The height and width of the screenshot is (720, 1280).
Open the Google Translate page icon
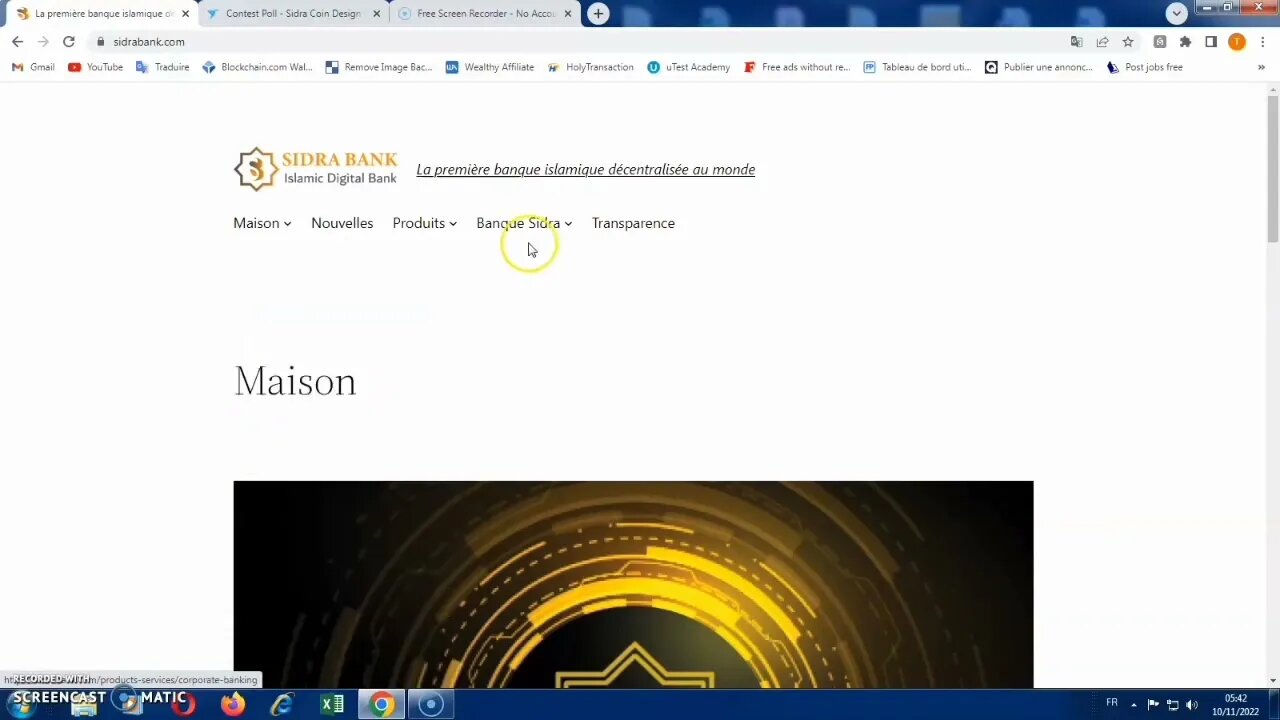pos(1076,42)
